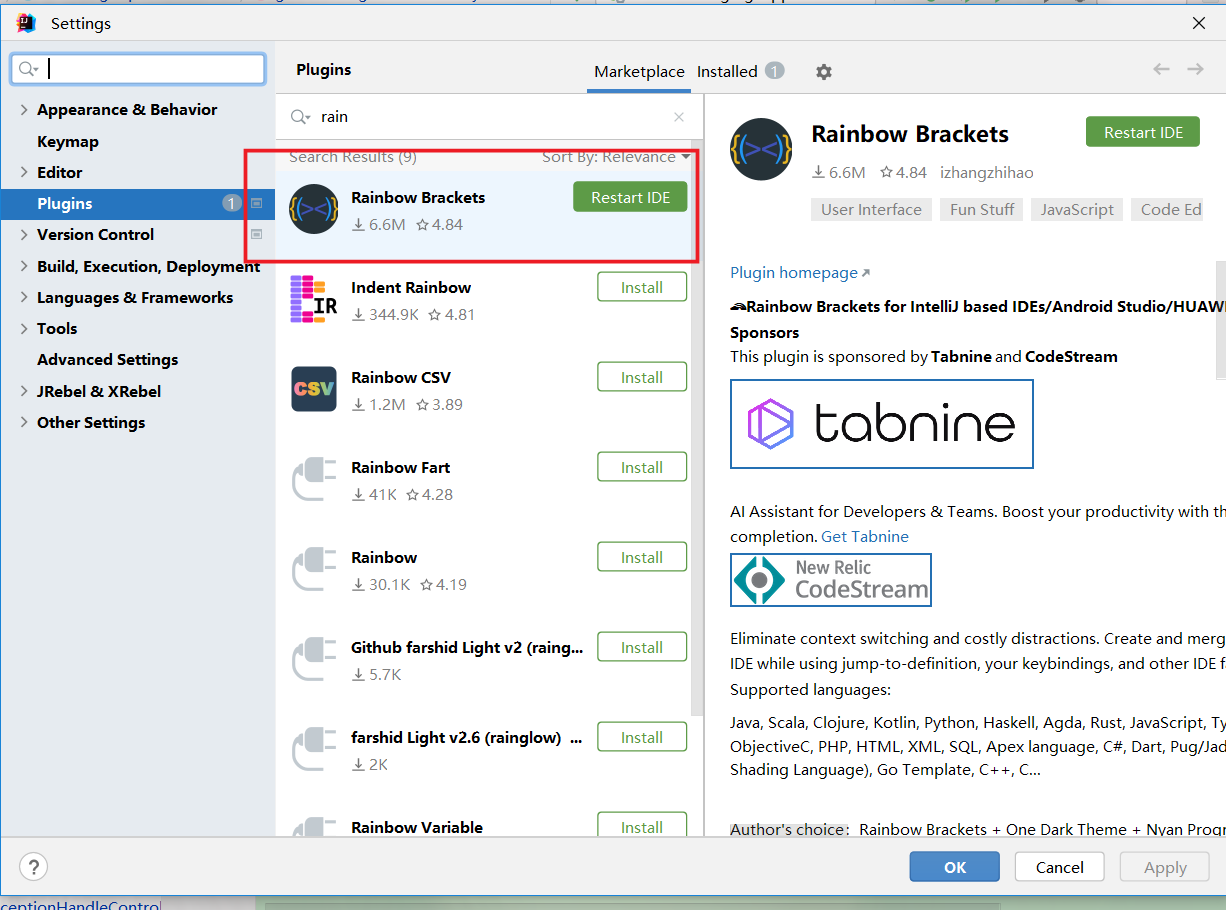Expand Appearance & Behavior settings

point(24,110)
